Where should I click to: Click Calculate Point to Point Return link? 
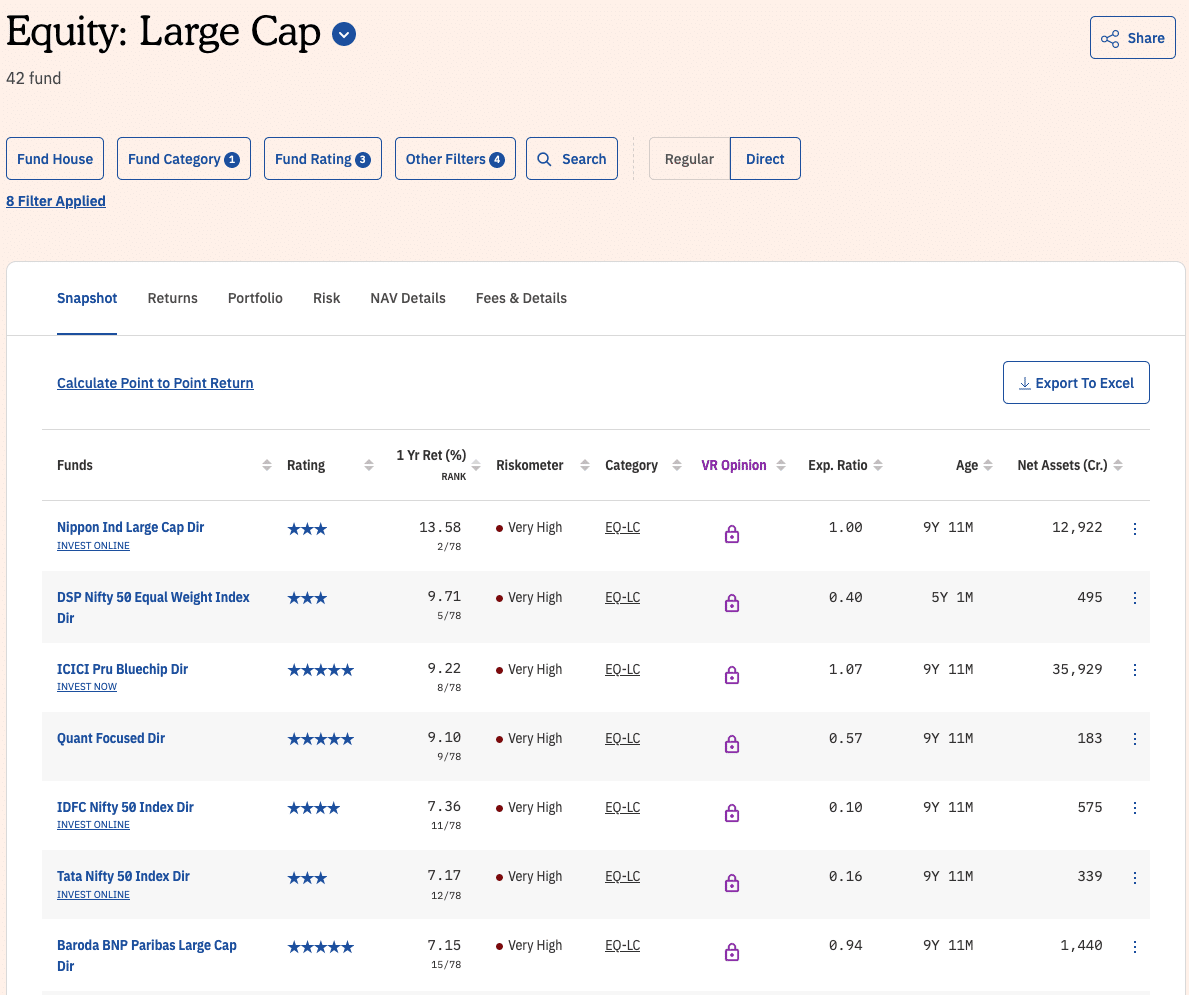click(155, 383)
